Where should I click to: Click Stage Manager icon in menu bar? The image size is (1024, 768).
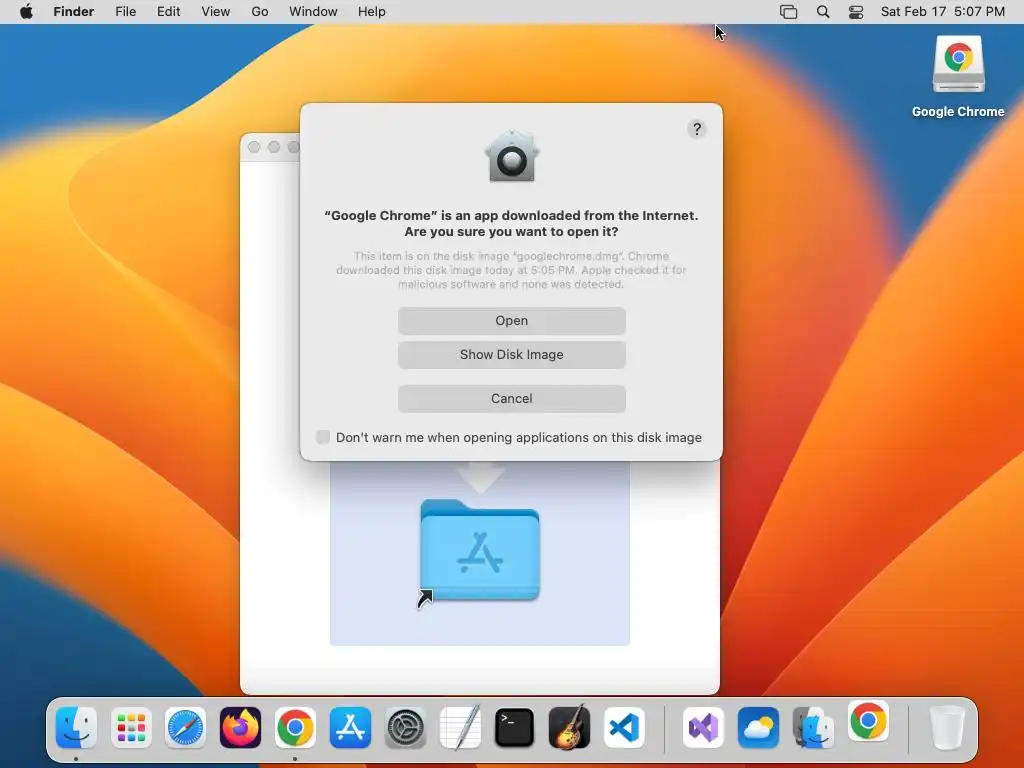tap(788, 12)
